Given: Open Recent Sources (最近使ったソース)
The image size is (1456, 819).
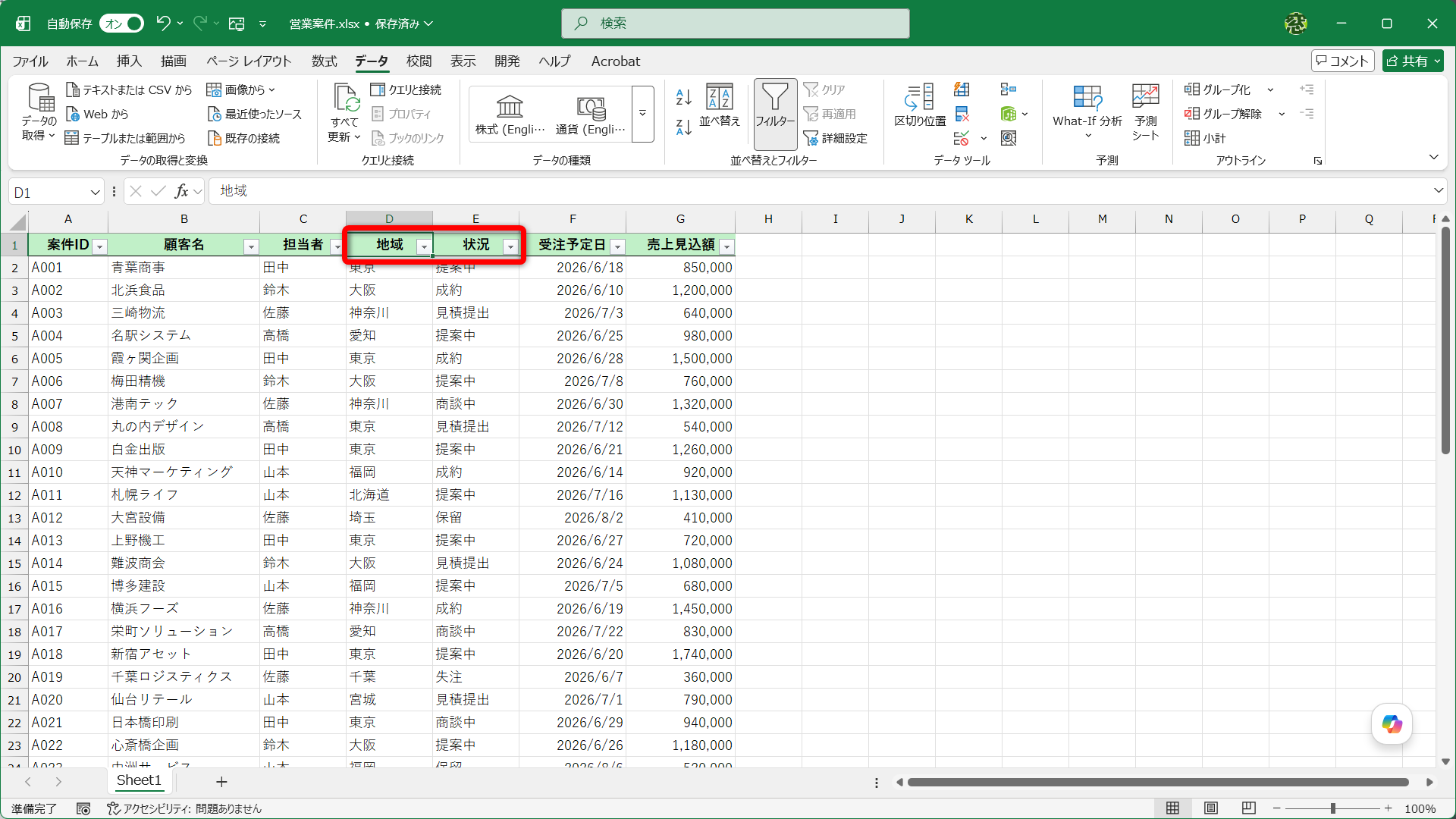Looking at the screenshot, I should click(x=255, y=114).
